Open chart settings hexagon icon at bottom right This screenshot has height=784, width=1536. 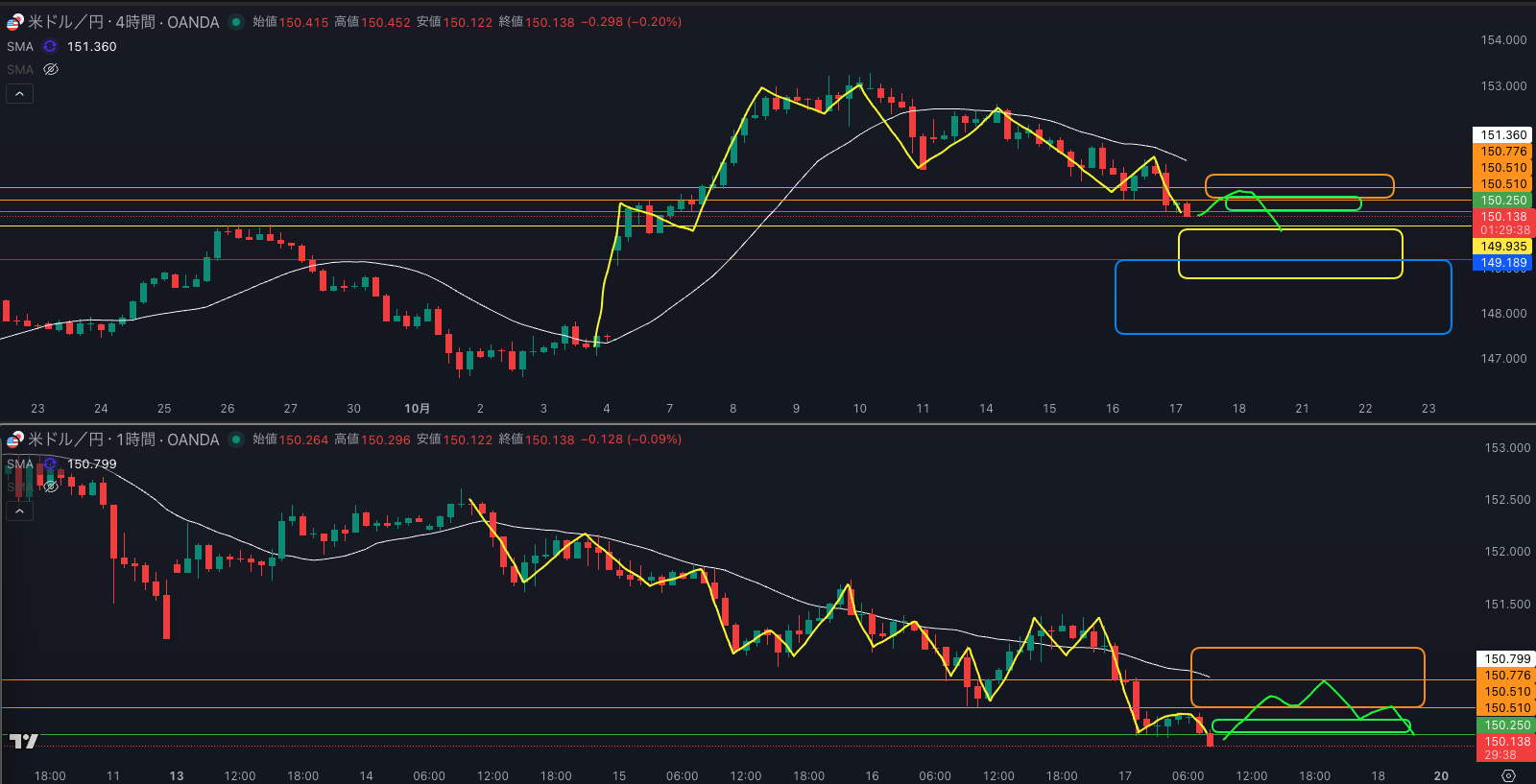pyautogui.click(x=1508, y=775)
